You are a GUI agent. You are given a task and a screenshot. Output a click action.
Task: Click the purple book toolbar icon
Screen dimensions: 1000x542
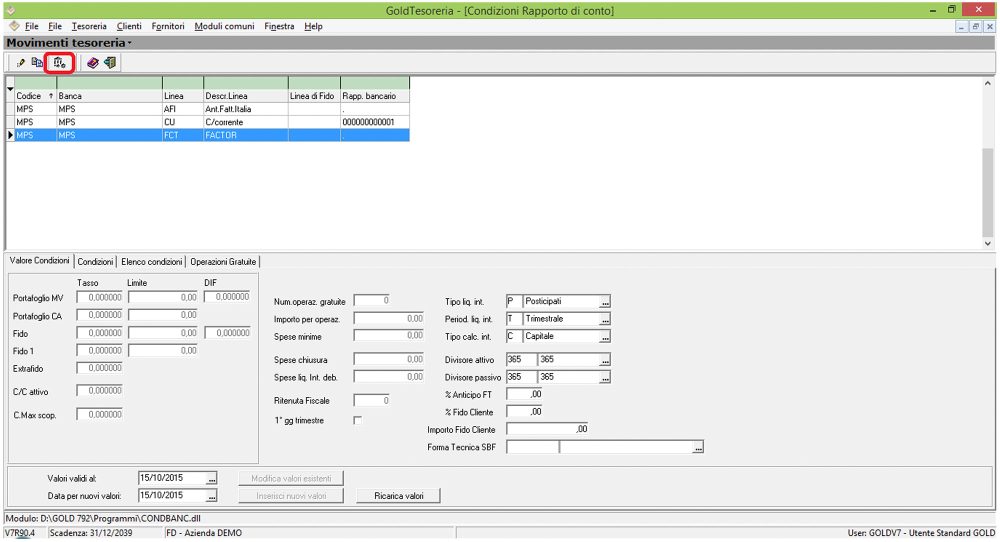[x=92, y=63]
